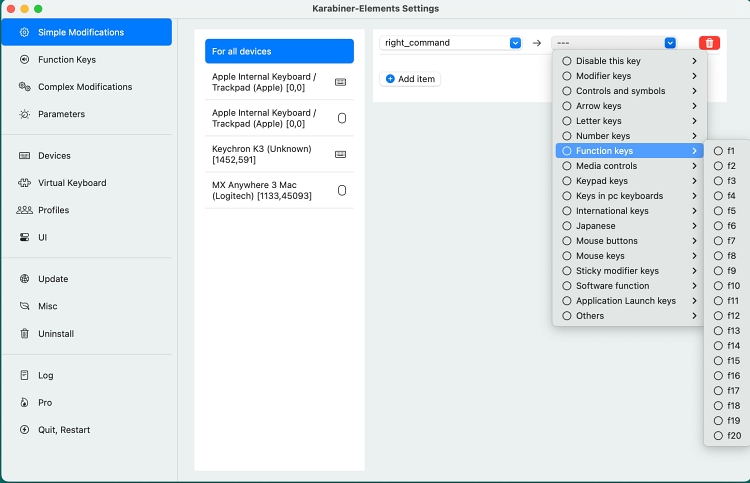Click the Complex Modifications gears icon

24,87
